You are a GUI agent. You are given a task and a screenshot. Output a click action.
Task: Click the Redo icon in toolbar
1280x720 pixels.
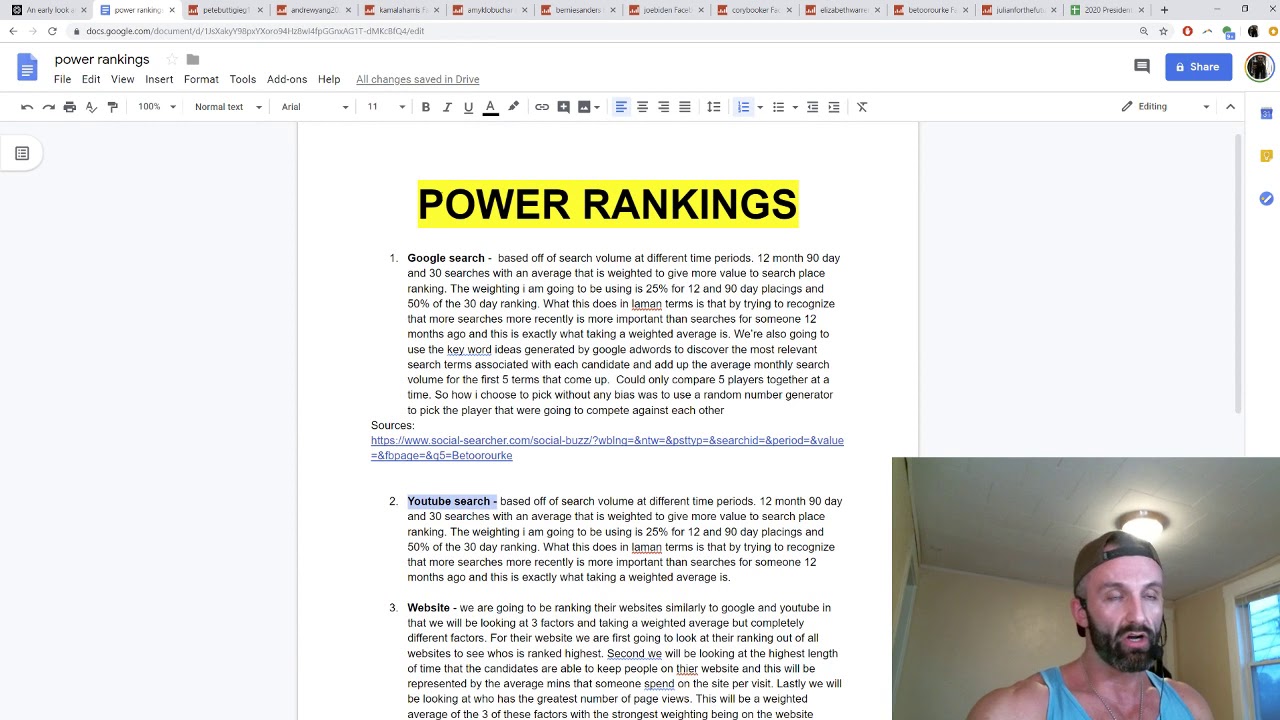48,107
